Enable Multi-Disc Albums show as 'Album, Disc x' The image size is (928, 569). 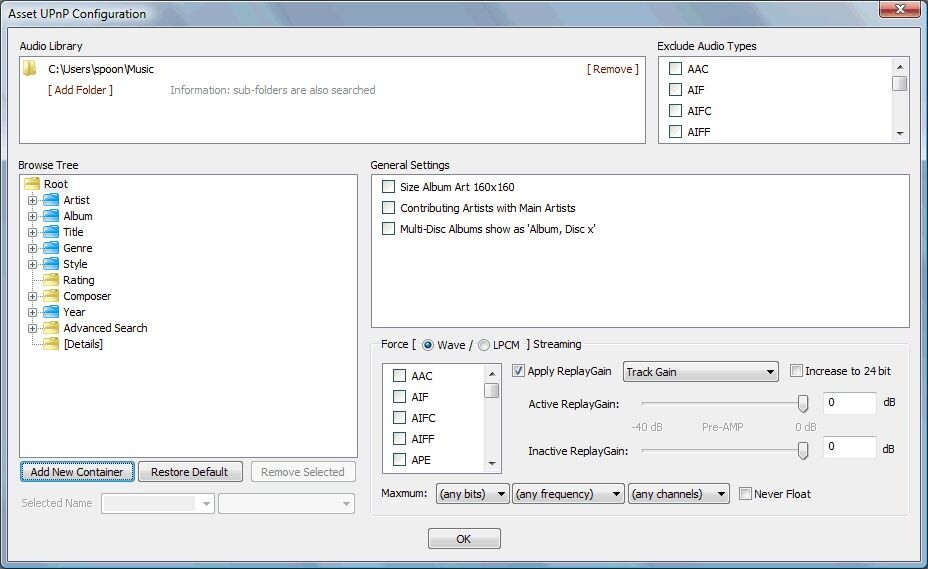388,229
